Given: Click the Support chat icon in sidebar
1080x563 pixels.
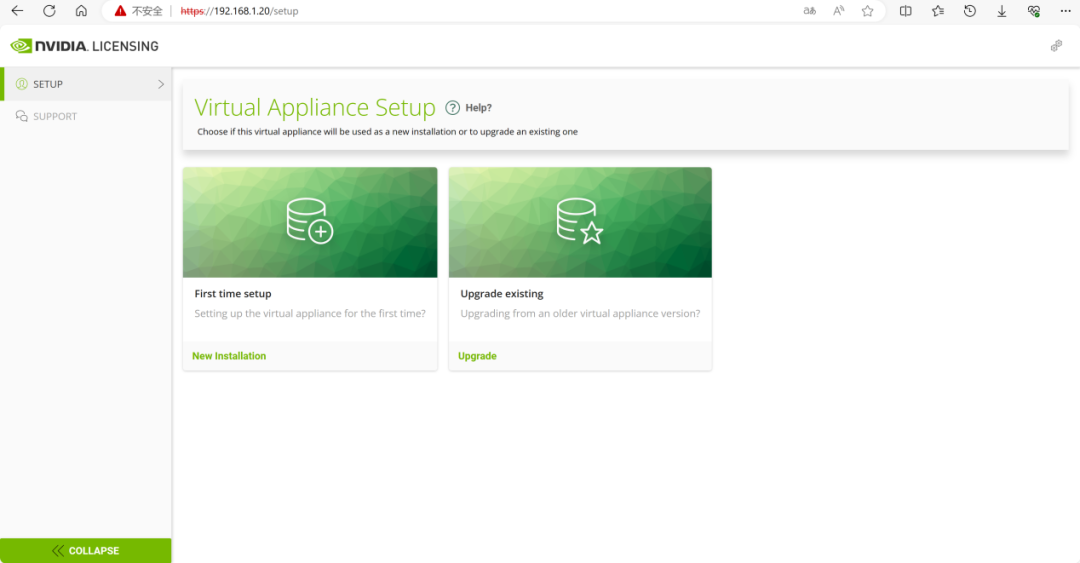Looking at the screenshot, I should [21, 116].
